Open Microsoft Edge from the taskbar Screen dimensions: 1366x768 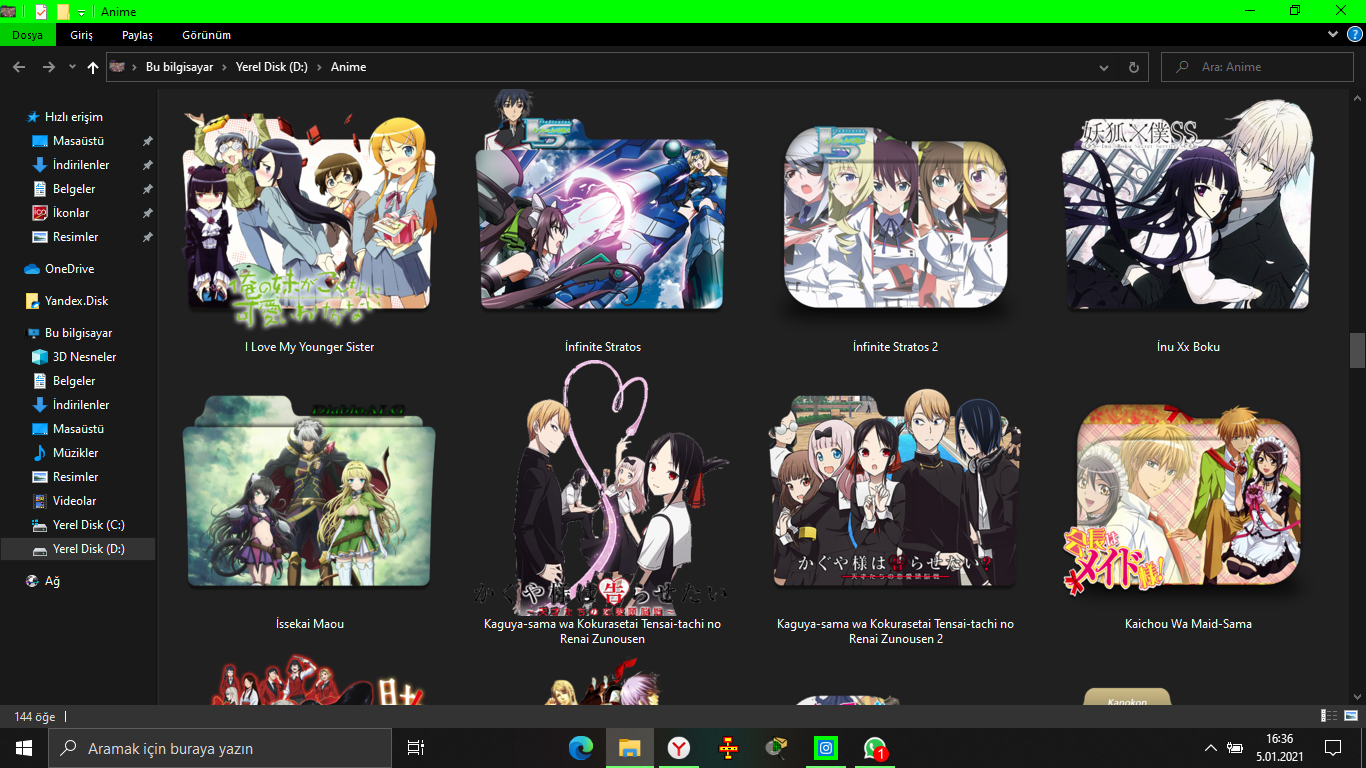(581, 747)
